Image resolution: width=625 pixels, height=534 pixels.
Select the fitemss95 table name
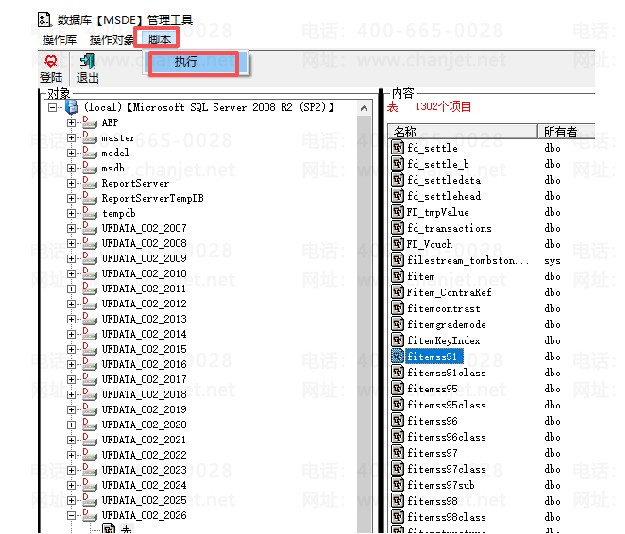[432, 389]
